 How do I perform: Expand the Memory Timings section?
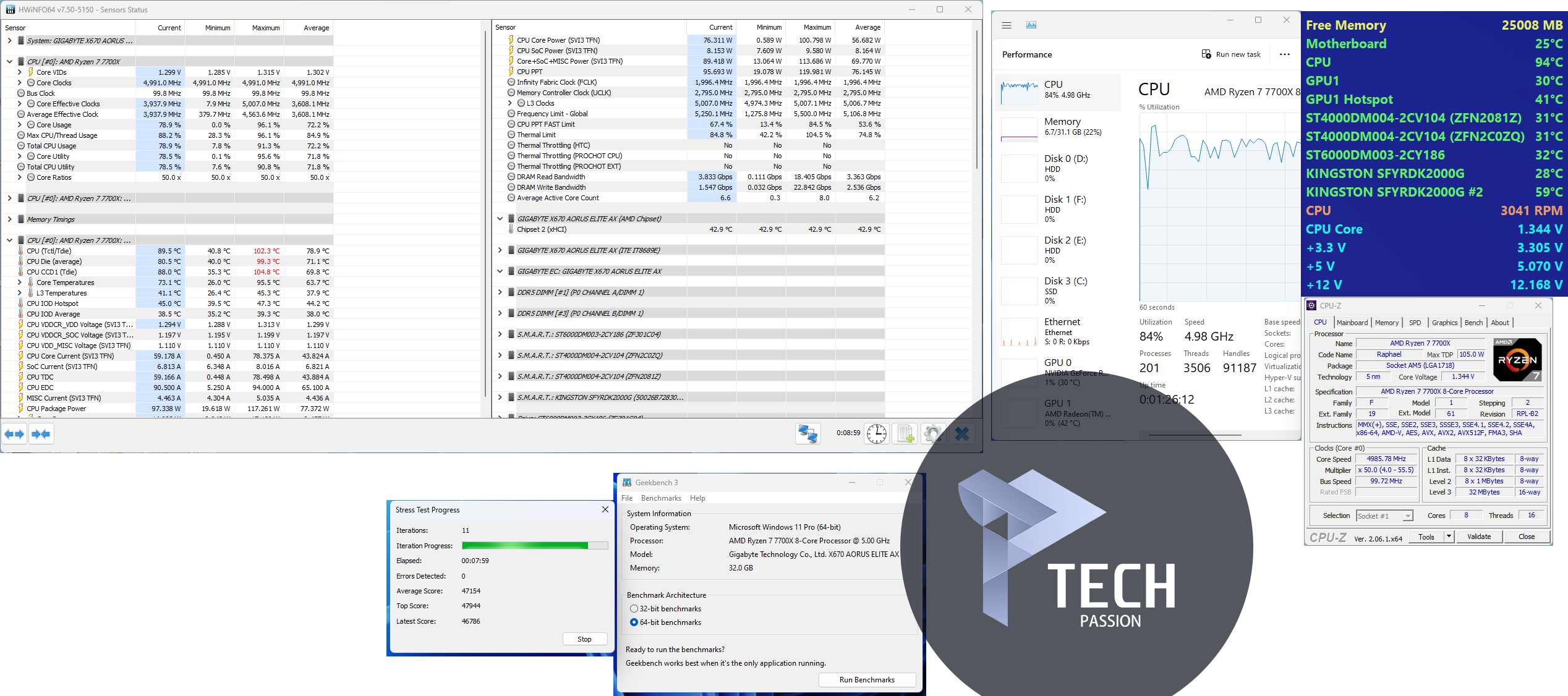click(x=9, y=219)
